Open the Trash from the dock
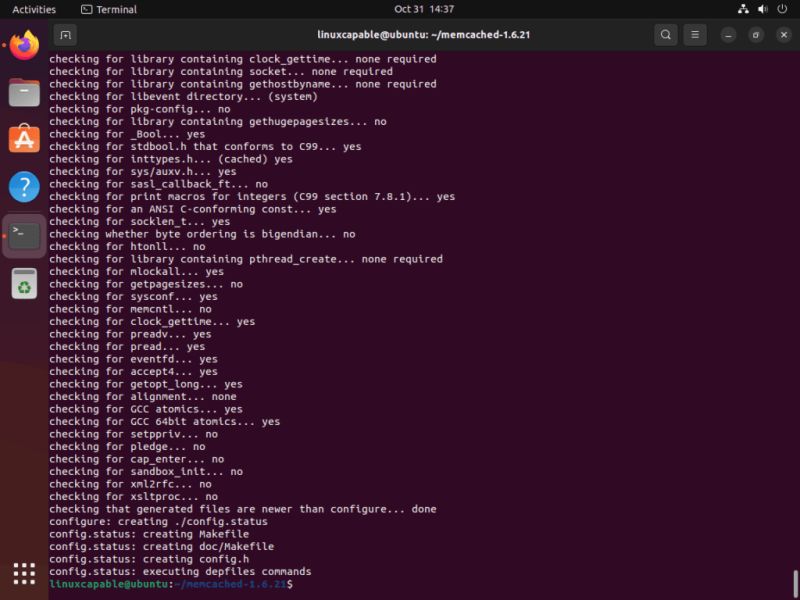 23,283
